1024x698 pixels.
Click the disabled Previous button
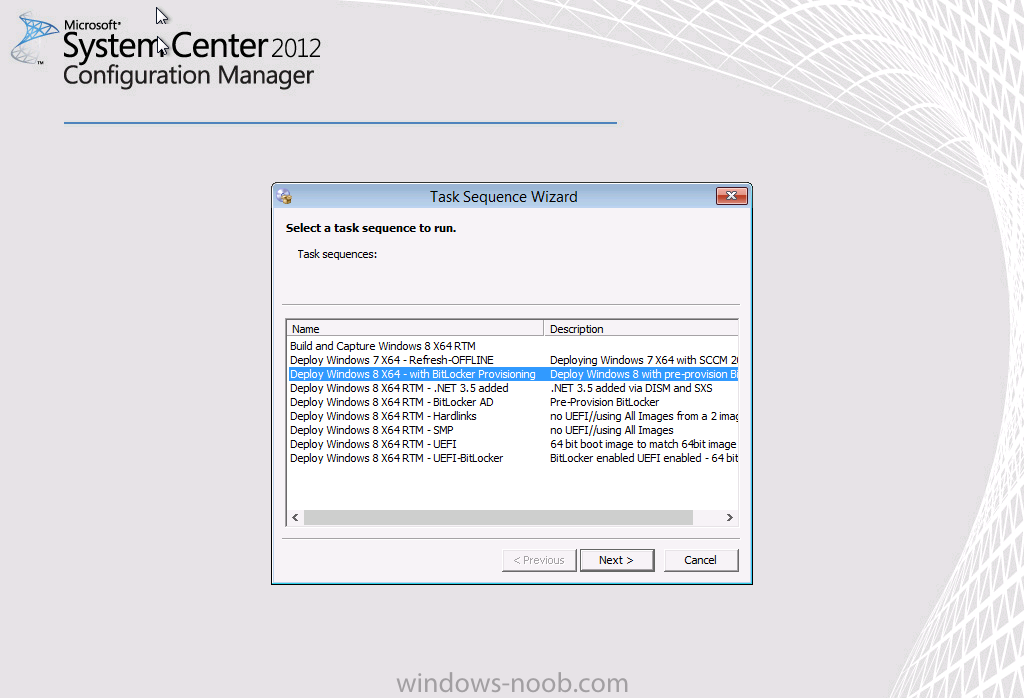coord(539,560)
